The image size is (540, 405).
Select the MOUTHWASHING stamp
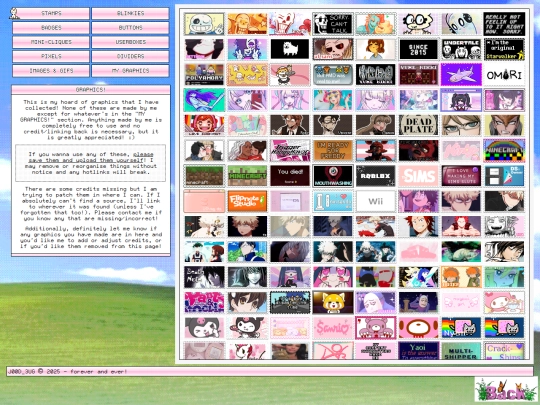pos(333,176)
